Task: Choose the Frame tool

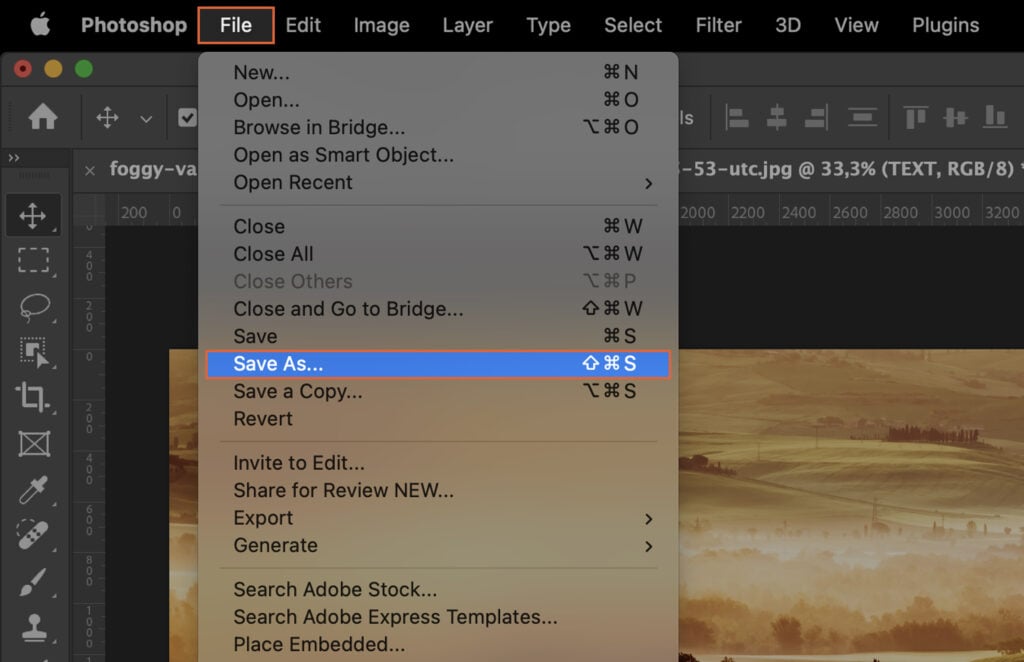Action: 34,444
